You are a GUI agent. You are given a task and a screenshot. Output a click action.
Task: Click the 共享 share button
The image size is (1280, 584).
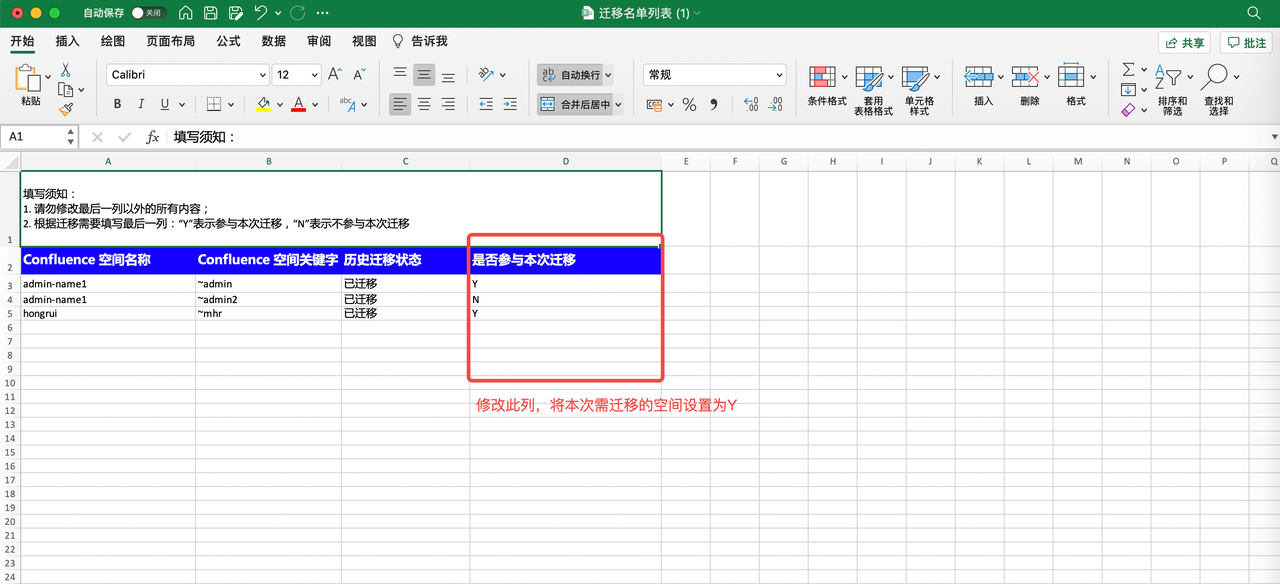[x=1184, y=43]
